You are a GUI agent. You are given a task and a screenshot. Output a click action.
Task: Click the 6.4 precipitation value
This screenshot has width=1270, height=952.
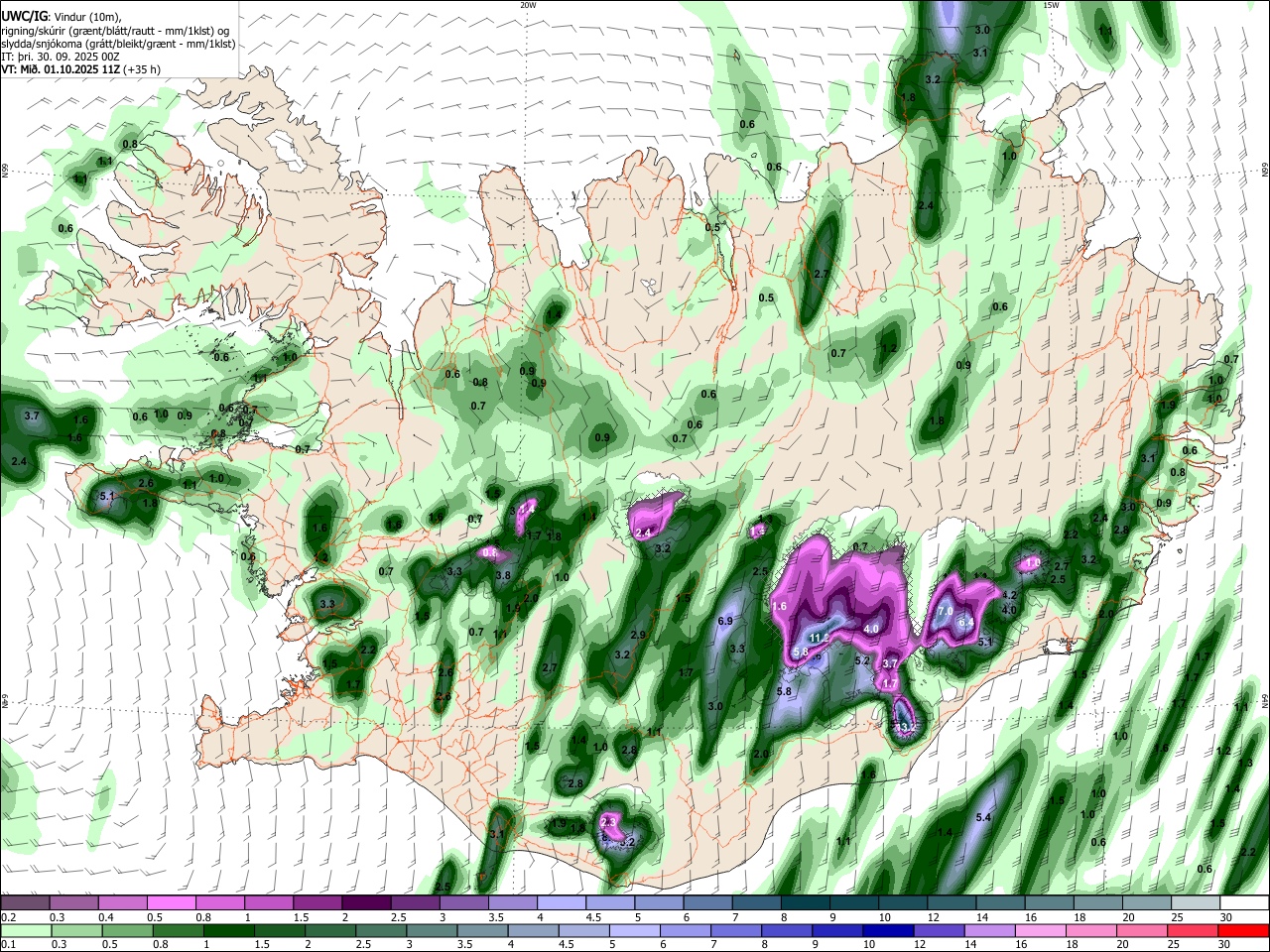(966, 622)
